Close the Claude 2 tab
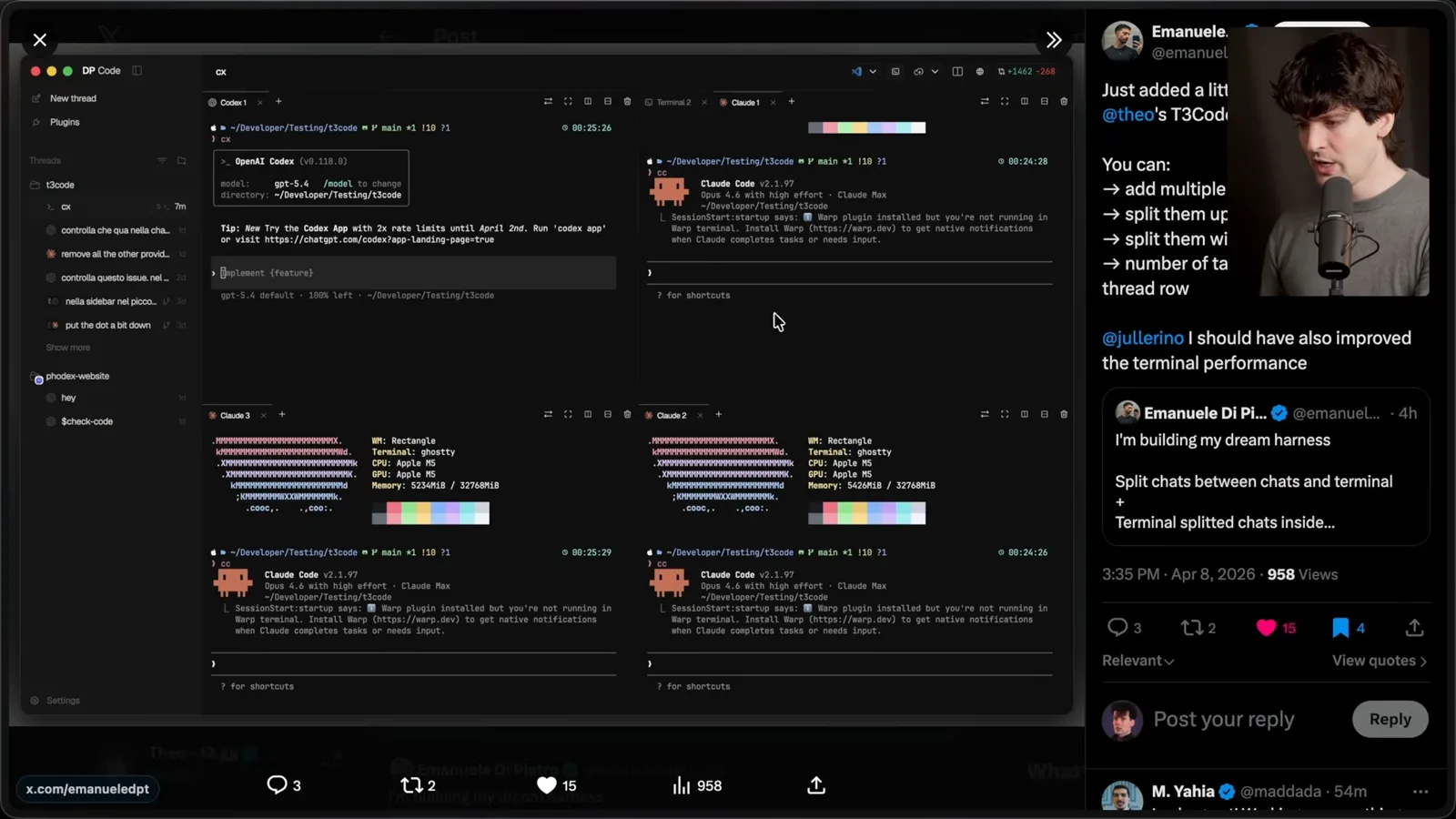The image size is (1456, 819). (x=700, y=415)
